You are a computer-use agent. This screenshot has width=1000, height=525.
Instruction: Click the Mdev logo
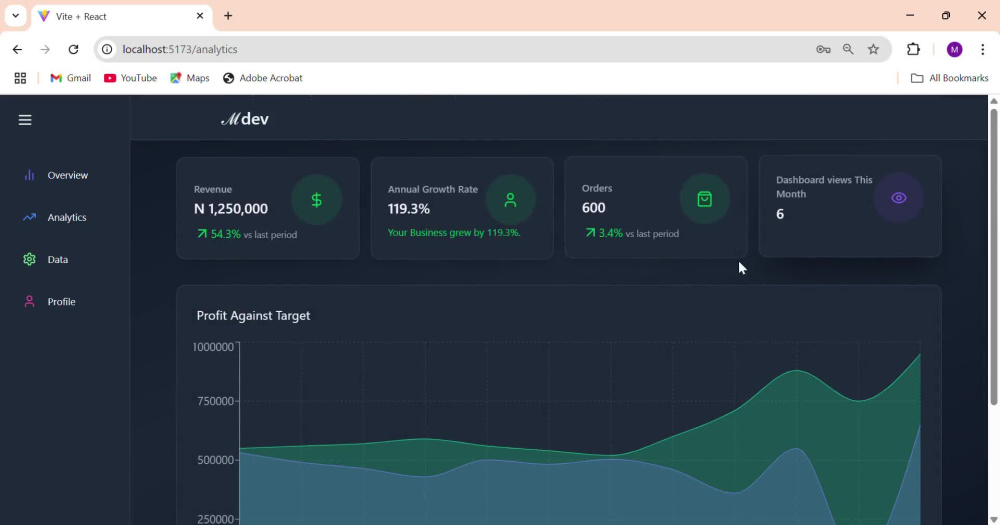[245, 119]
